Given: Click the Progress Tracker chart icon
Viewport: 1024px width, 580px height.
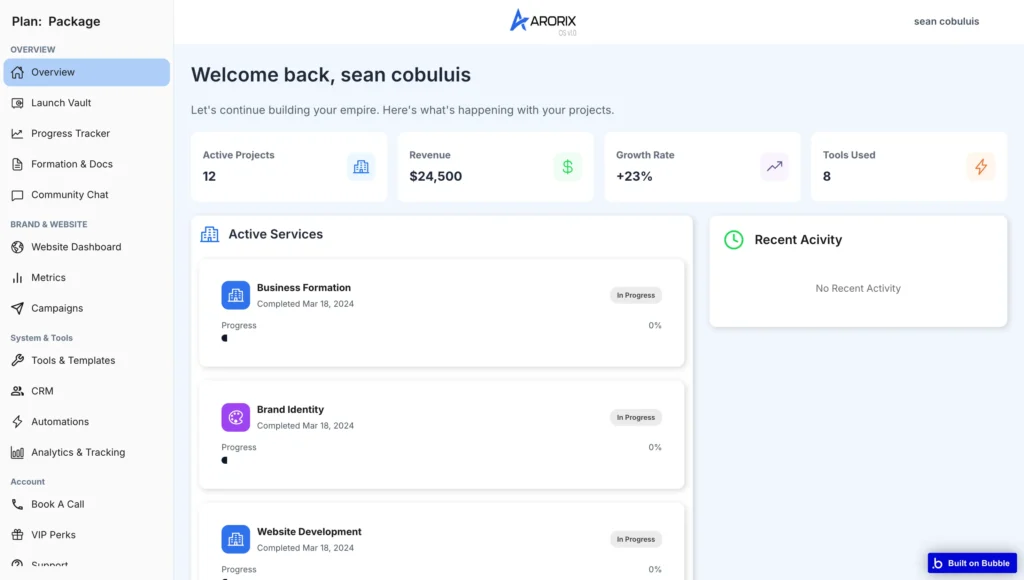Looking at the screenshot, I should (18, 134).
